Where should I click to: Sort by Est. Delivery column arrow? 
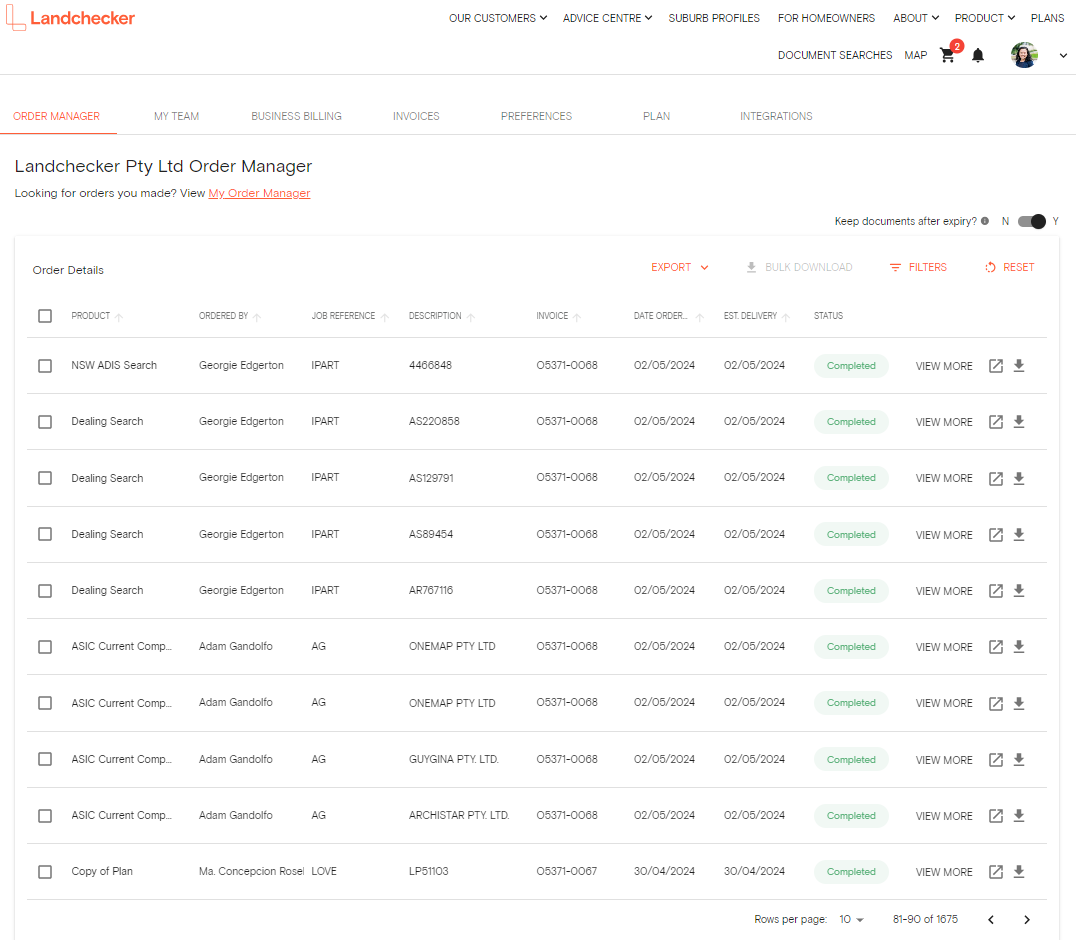click(x=786, y=317)
